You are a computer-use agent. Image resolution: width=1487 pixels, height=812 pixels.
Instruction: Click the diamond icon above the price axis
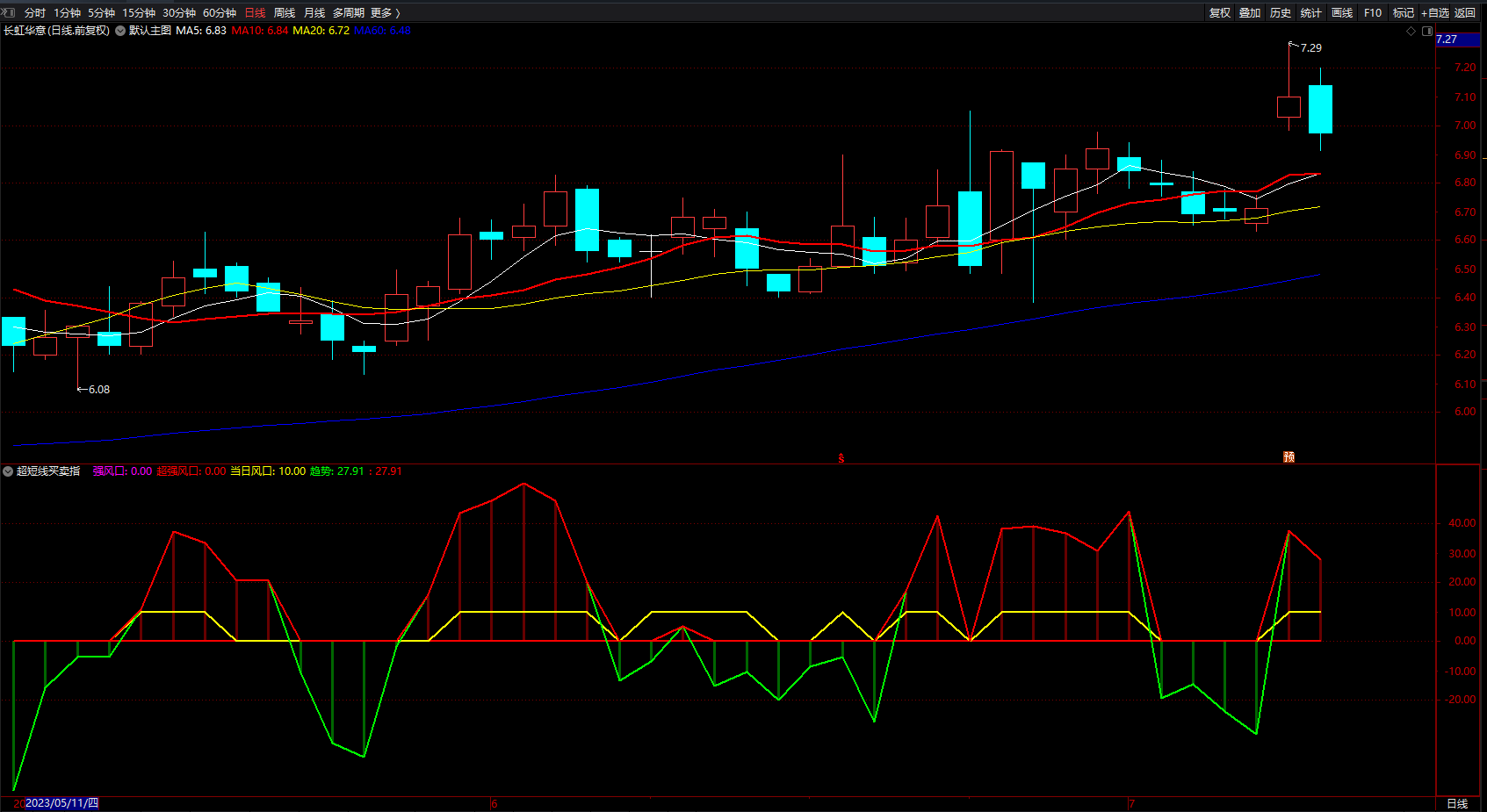(1411, 31)
